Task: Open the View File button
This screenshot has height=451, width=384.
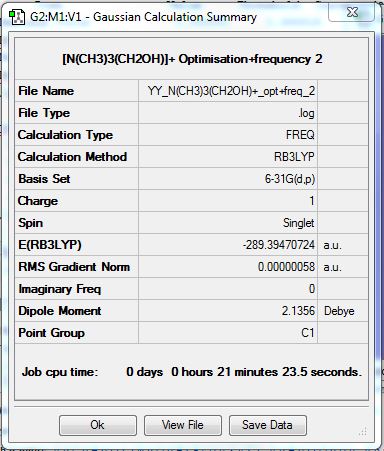Action: tap(183, 425)
